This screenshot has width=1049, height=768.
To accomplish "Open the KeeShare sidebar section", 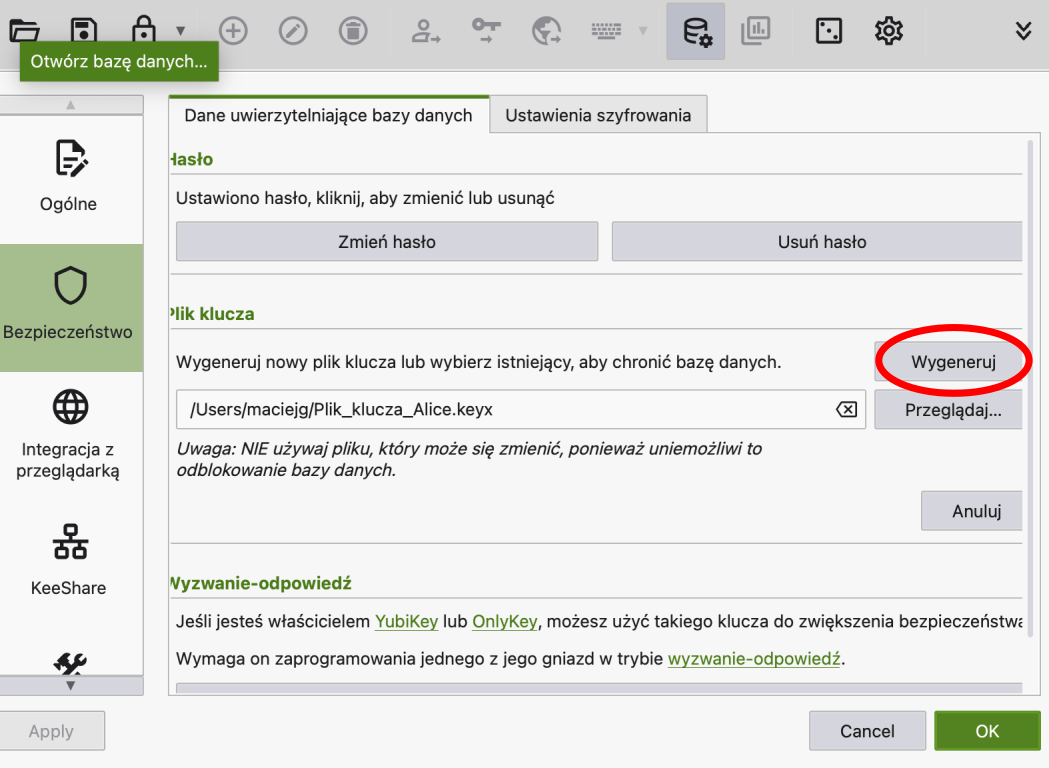I will 69,560.
